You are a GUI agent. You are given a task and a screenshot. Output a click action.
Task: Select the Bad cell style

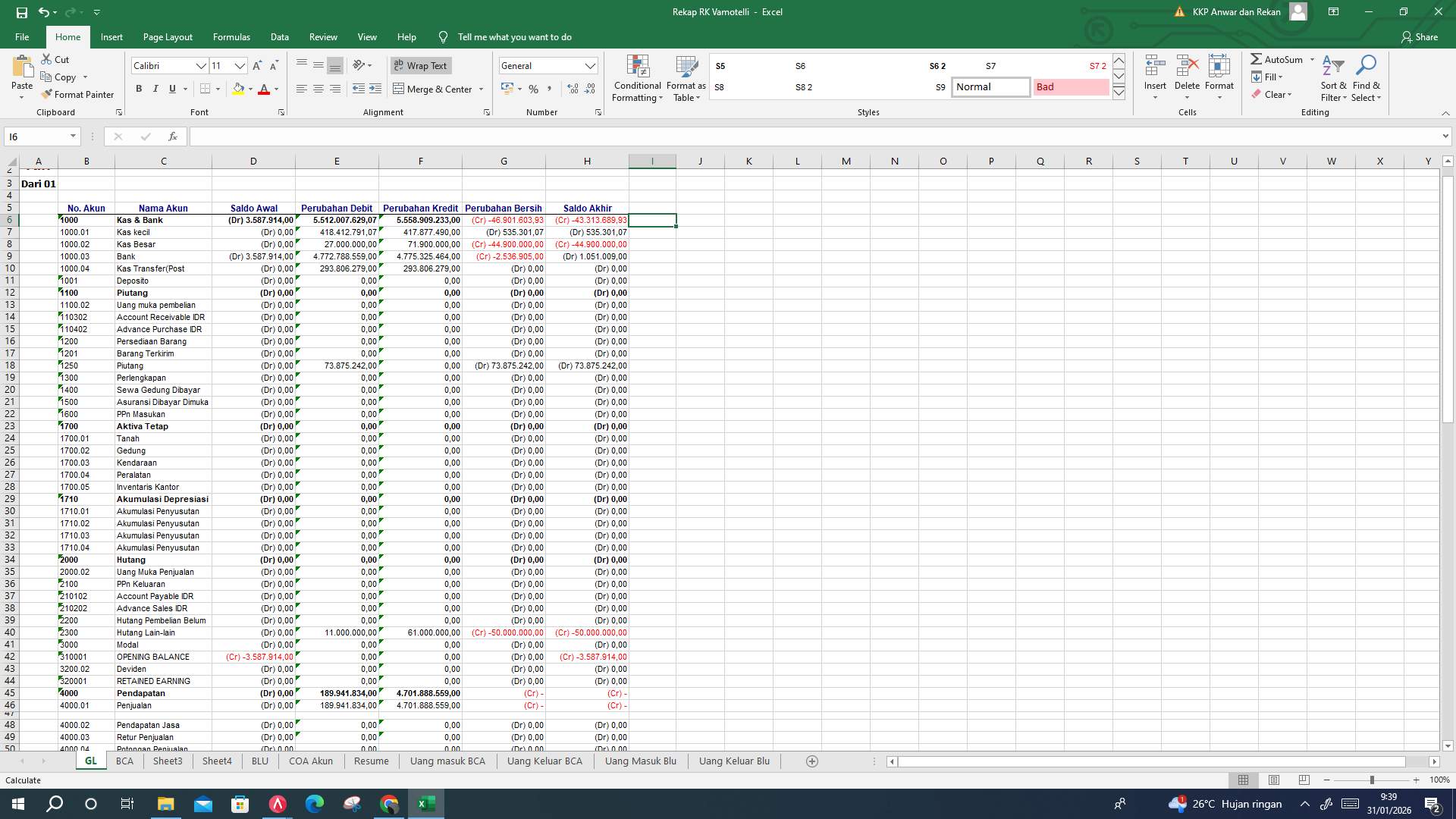click(x=1070, y=86)
